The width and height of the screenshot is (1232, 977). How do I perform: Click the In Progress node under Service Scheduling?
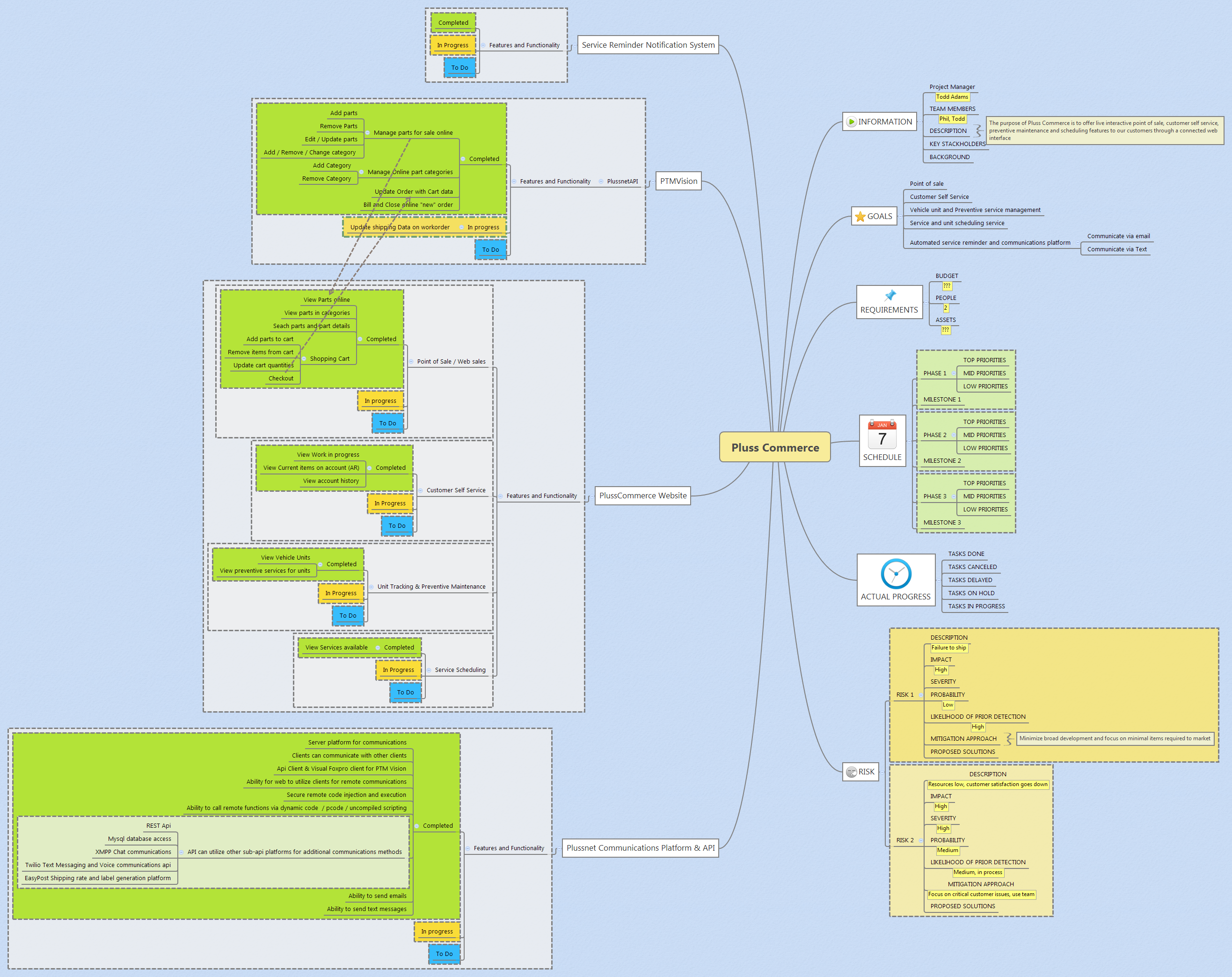(399, 669)
